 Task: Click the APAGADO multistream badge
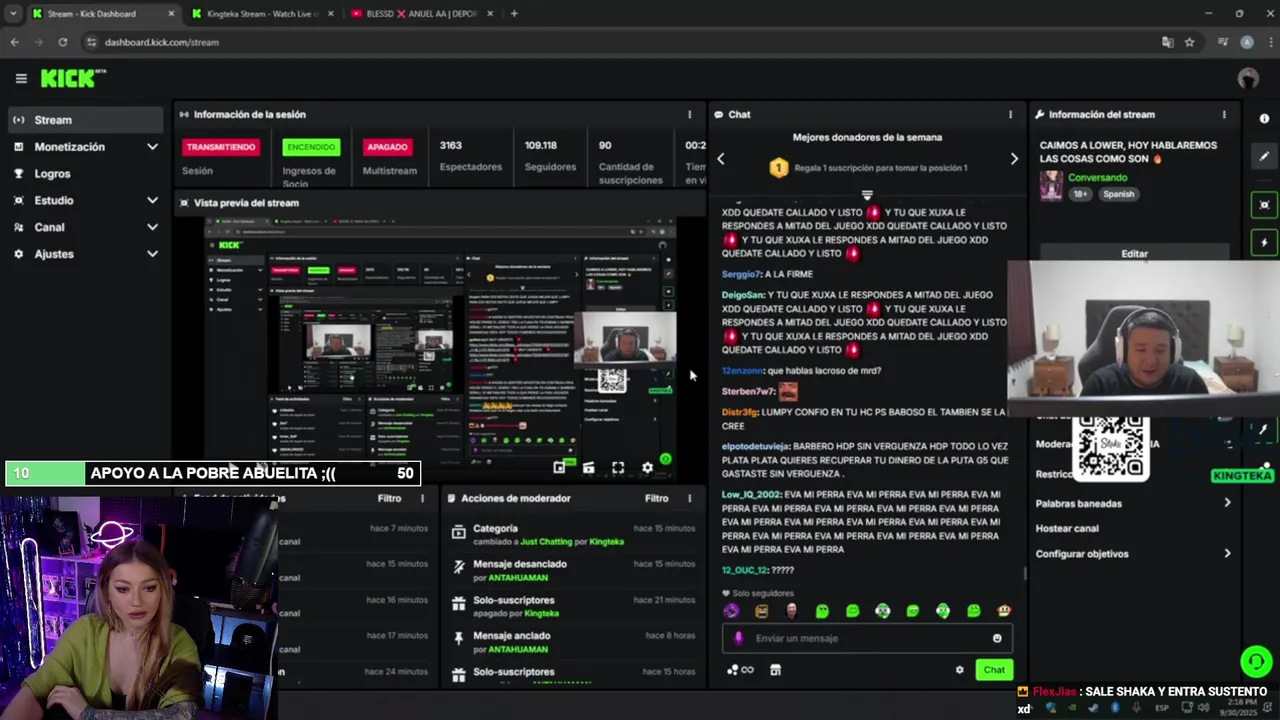coord(387,147)
